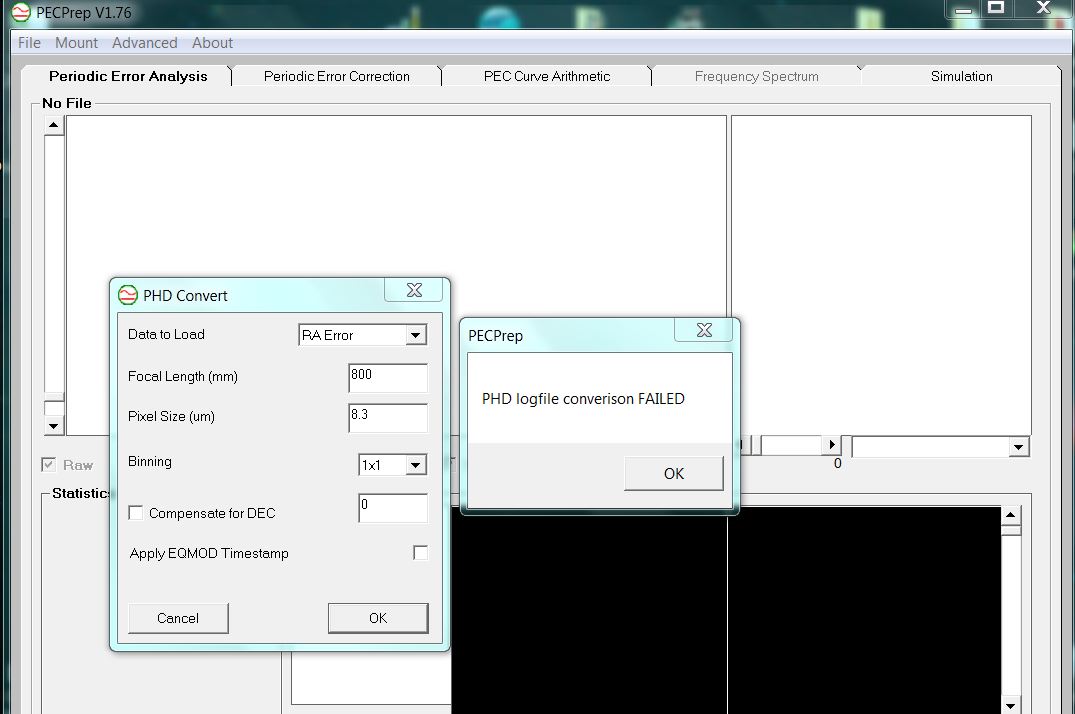Select the Frequency Spectrum tab
The image size is (1075, 714).
pyautogui.click(x=756, y=76)
